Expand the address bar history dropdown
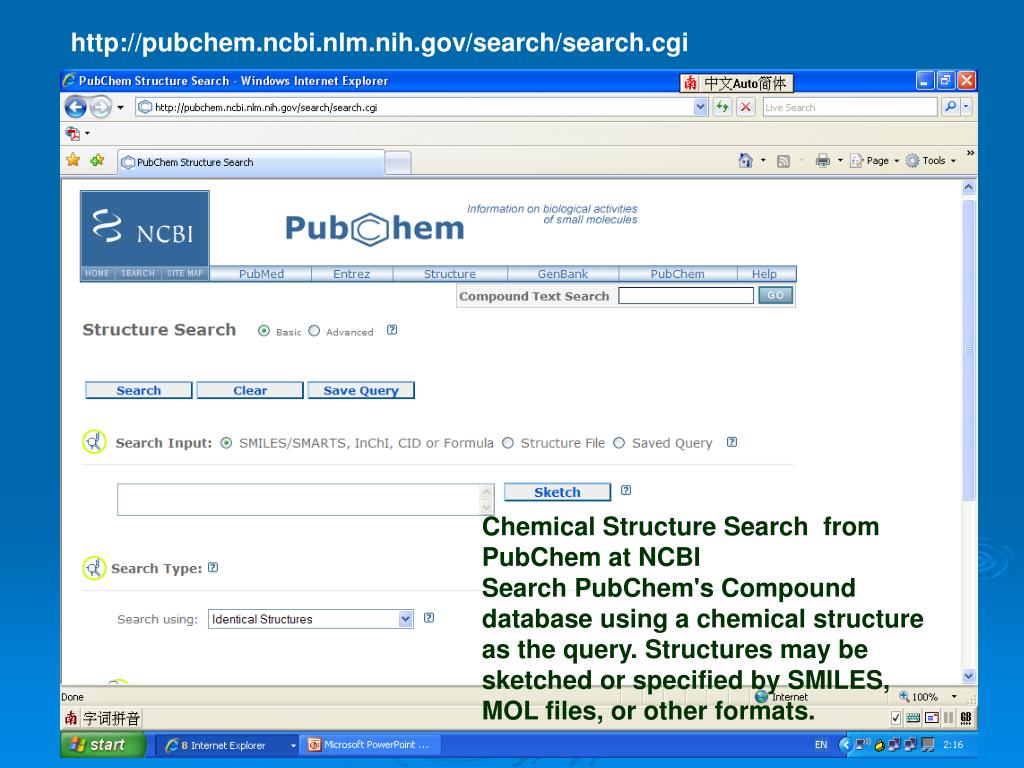1024x768 pixels. point(700,107)
